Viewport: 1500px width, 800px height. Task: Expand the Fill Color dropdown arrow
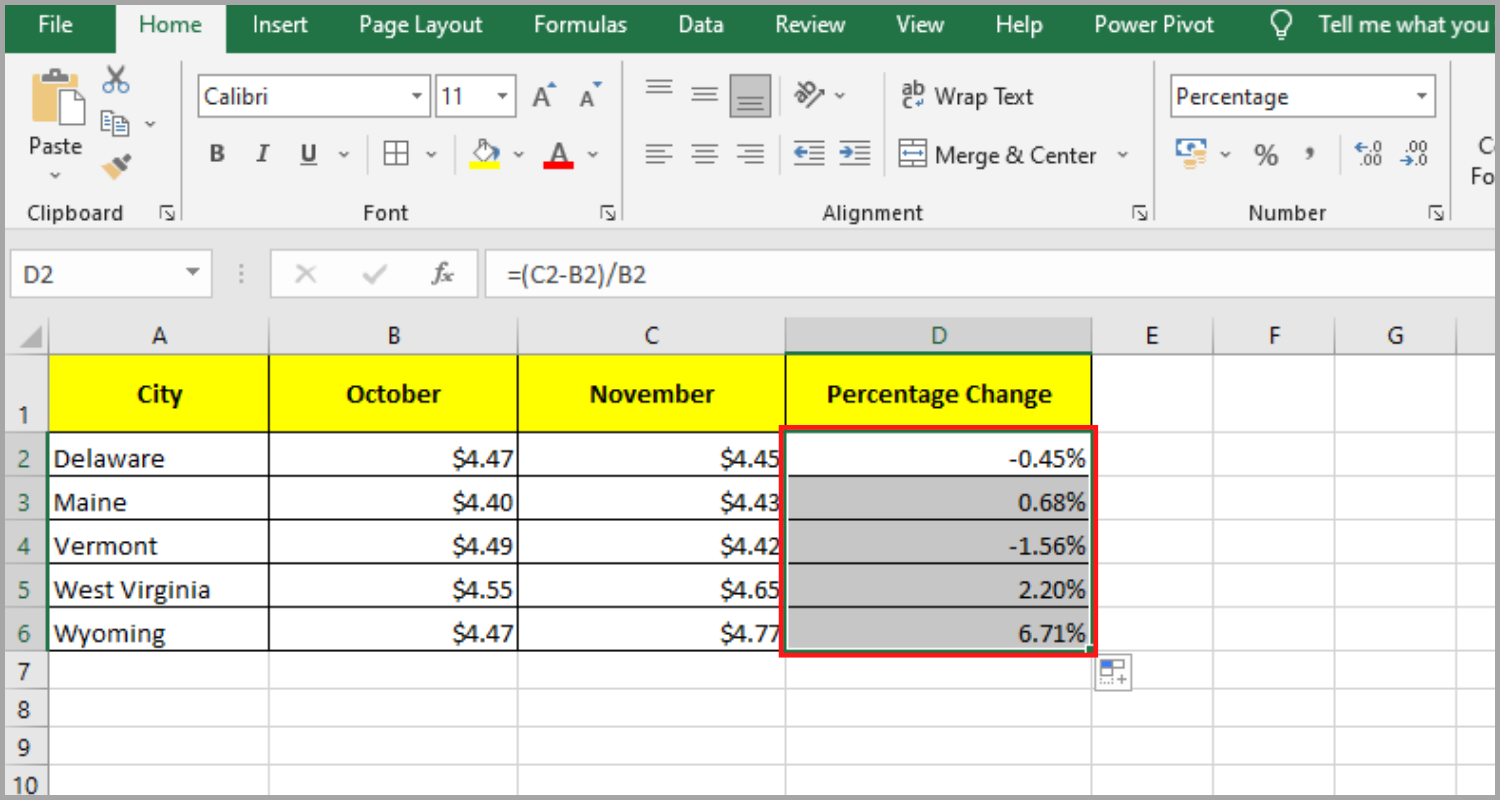coord(519,153)
